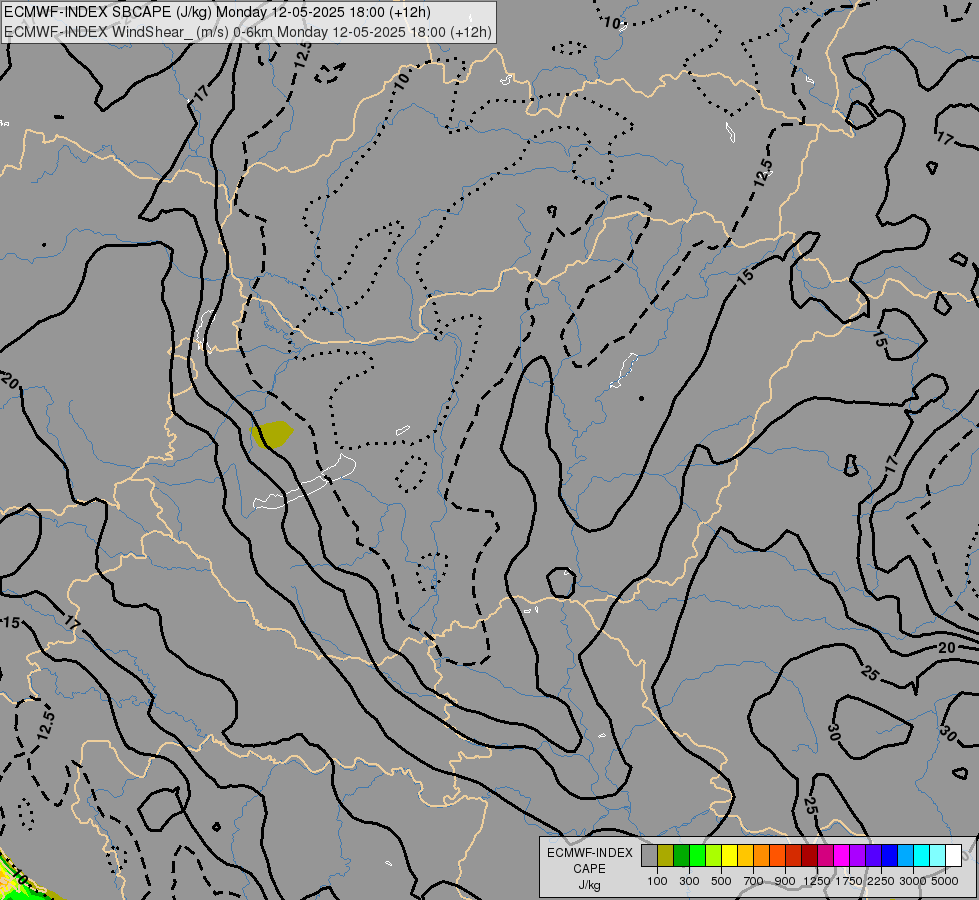
Task: Pick the orange swatch just above 700
Action: pos(762,855)
